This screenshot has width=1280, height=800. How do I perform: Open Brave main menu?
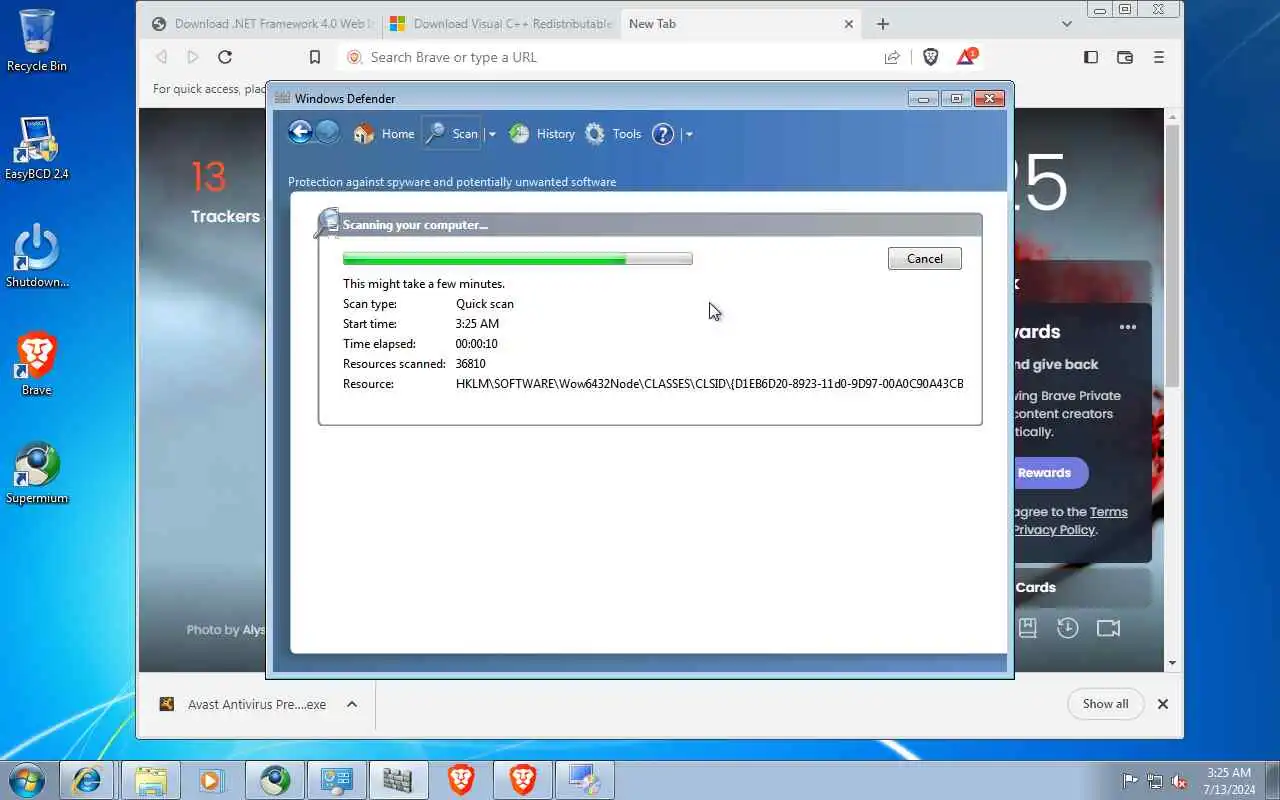tap(1159, 57)
